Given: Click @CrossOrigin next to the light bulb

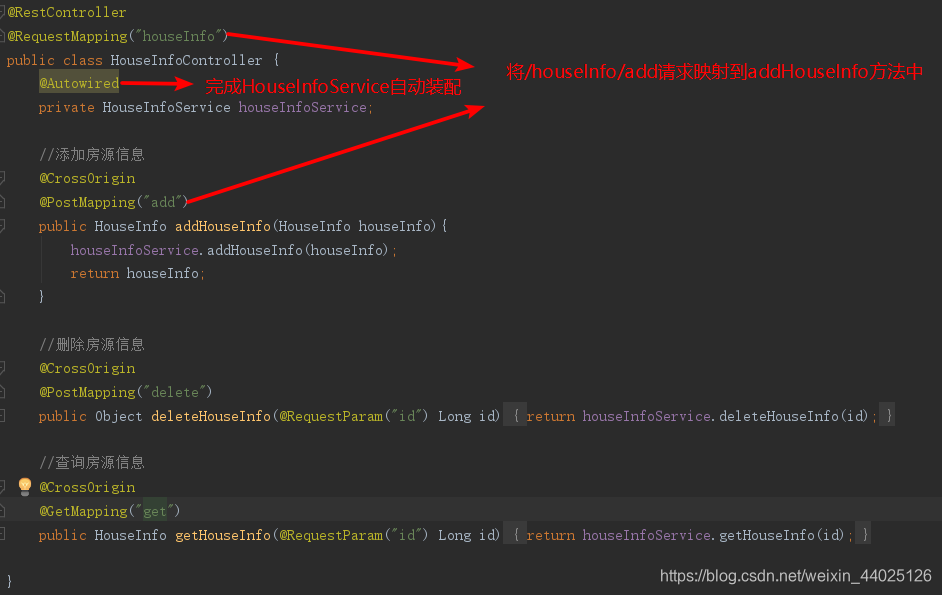Looking at the screenshot, I should (87, 487).
